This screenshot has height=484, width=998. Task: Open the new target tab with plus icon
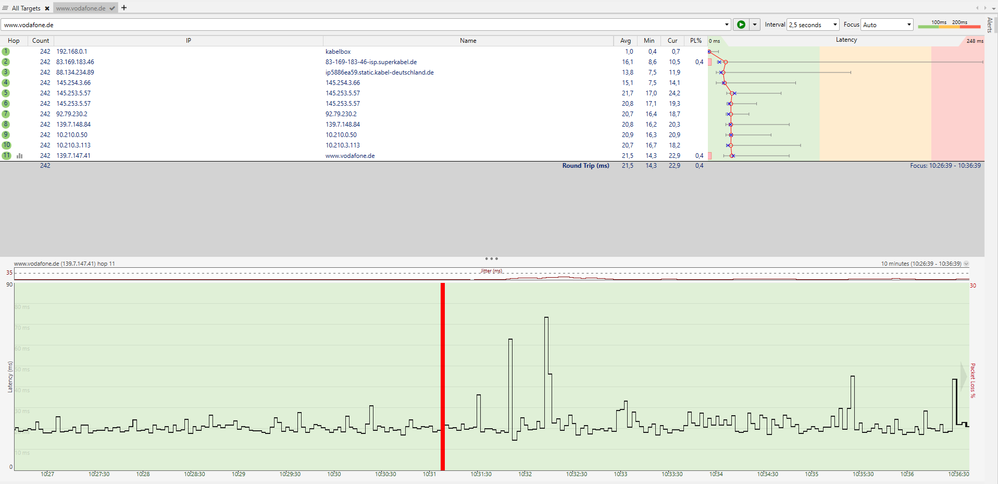click(124, 7)
